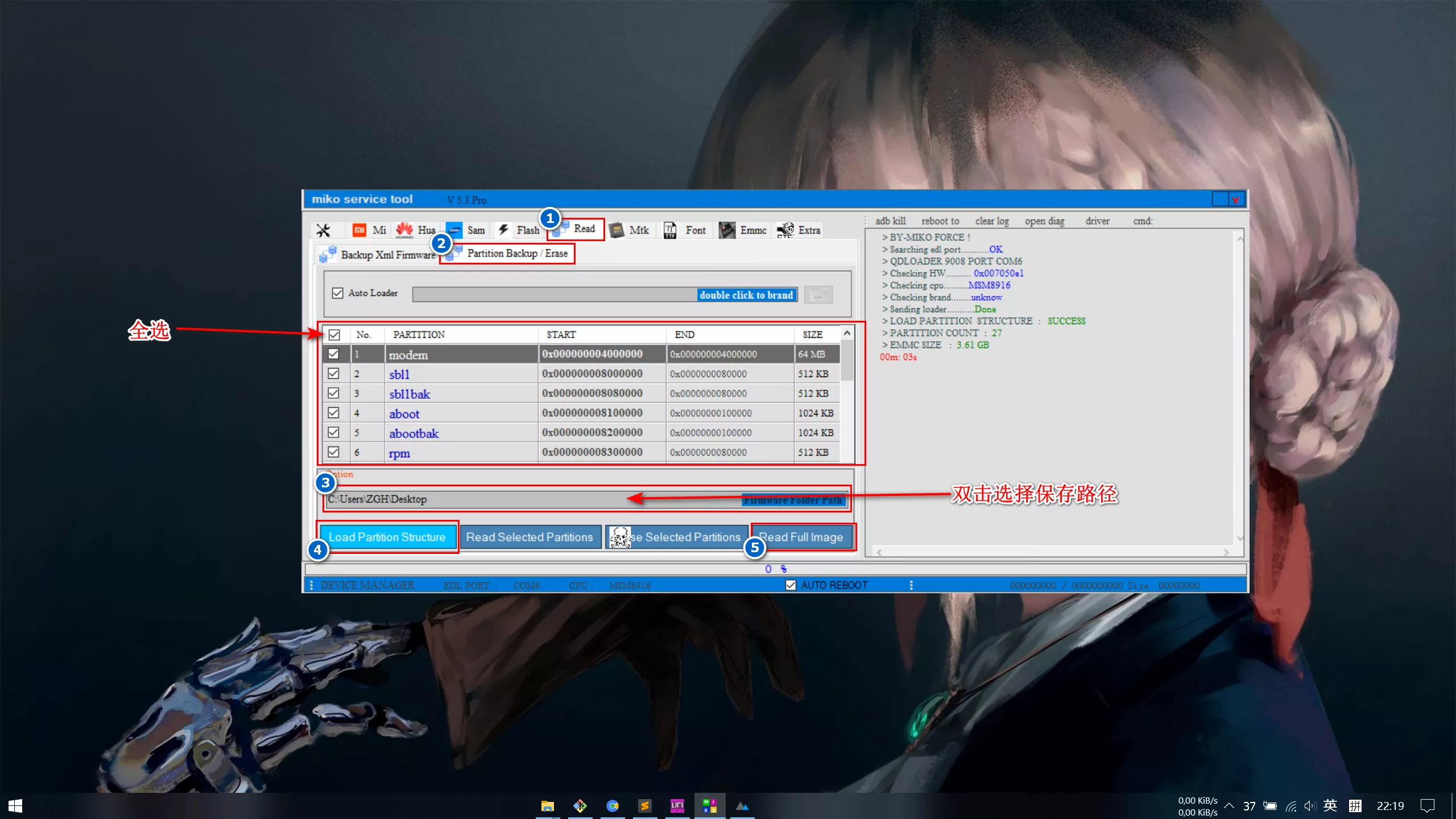Click open diag in log toolbar
Viewport: 1456px width, 819px height.
pyautogui.click(x=1044, y=221)
